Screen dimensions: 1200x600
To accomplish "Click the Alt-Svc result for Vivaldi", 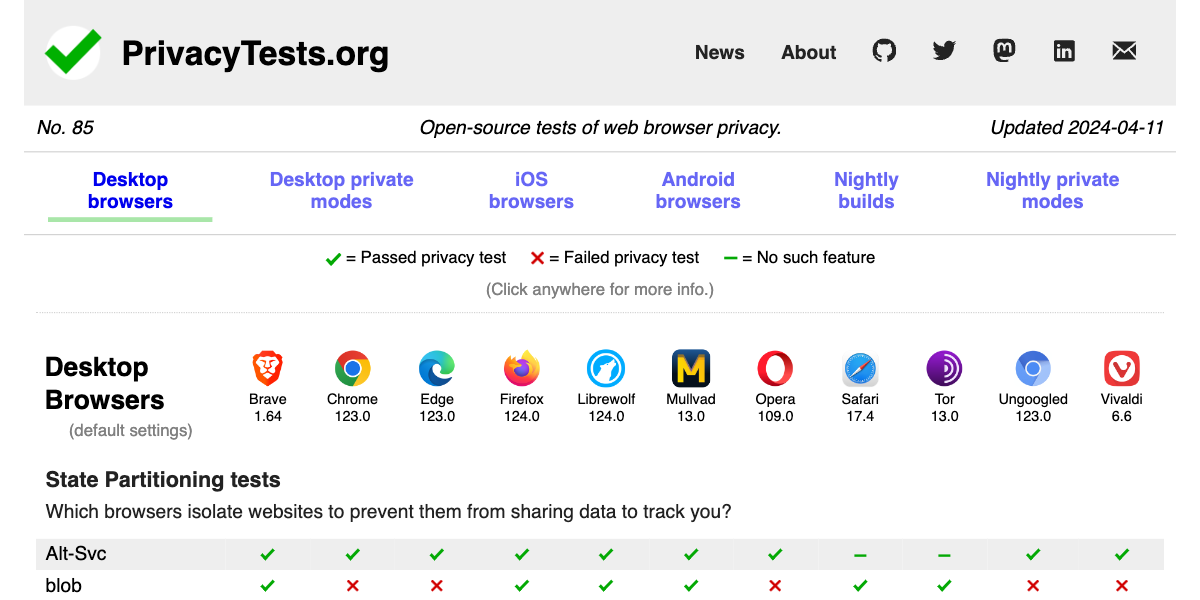I will [1122, 554].
